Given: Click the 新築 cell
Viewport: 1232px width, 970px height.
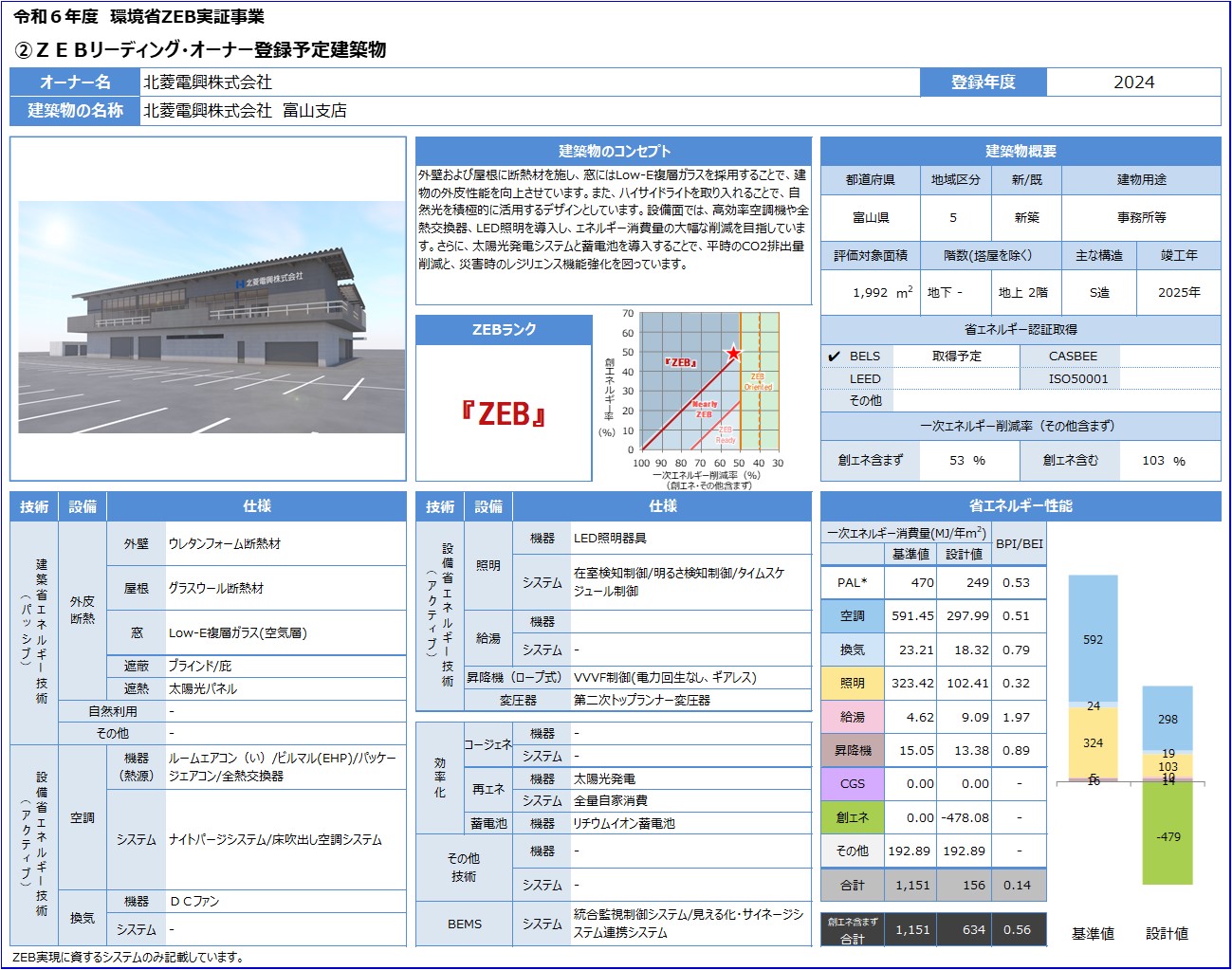Looking at the screenshot, I should click(x=1026, y=218).
